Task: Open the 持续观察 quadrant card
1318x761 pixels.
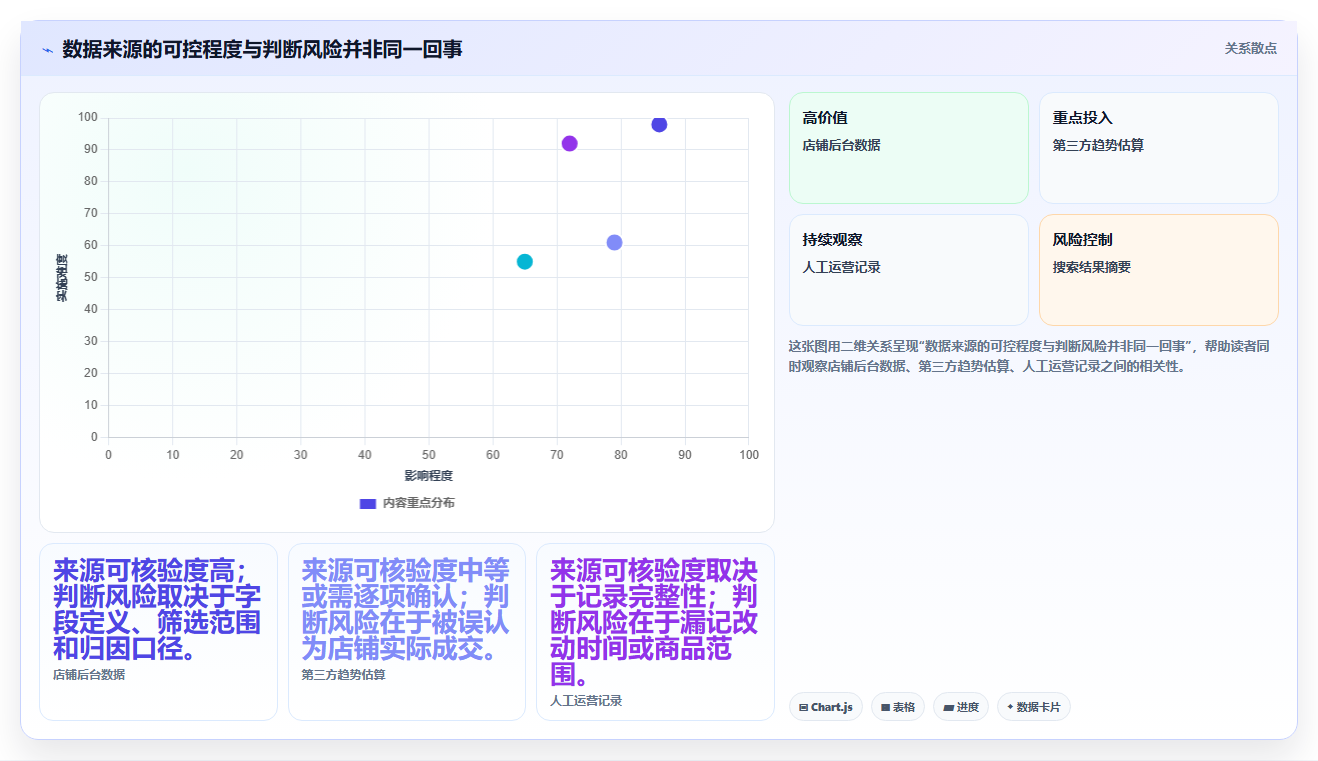Action: [x=909, y=270]
